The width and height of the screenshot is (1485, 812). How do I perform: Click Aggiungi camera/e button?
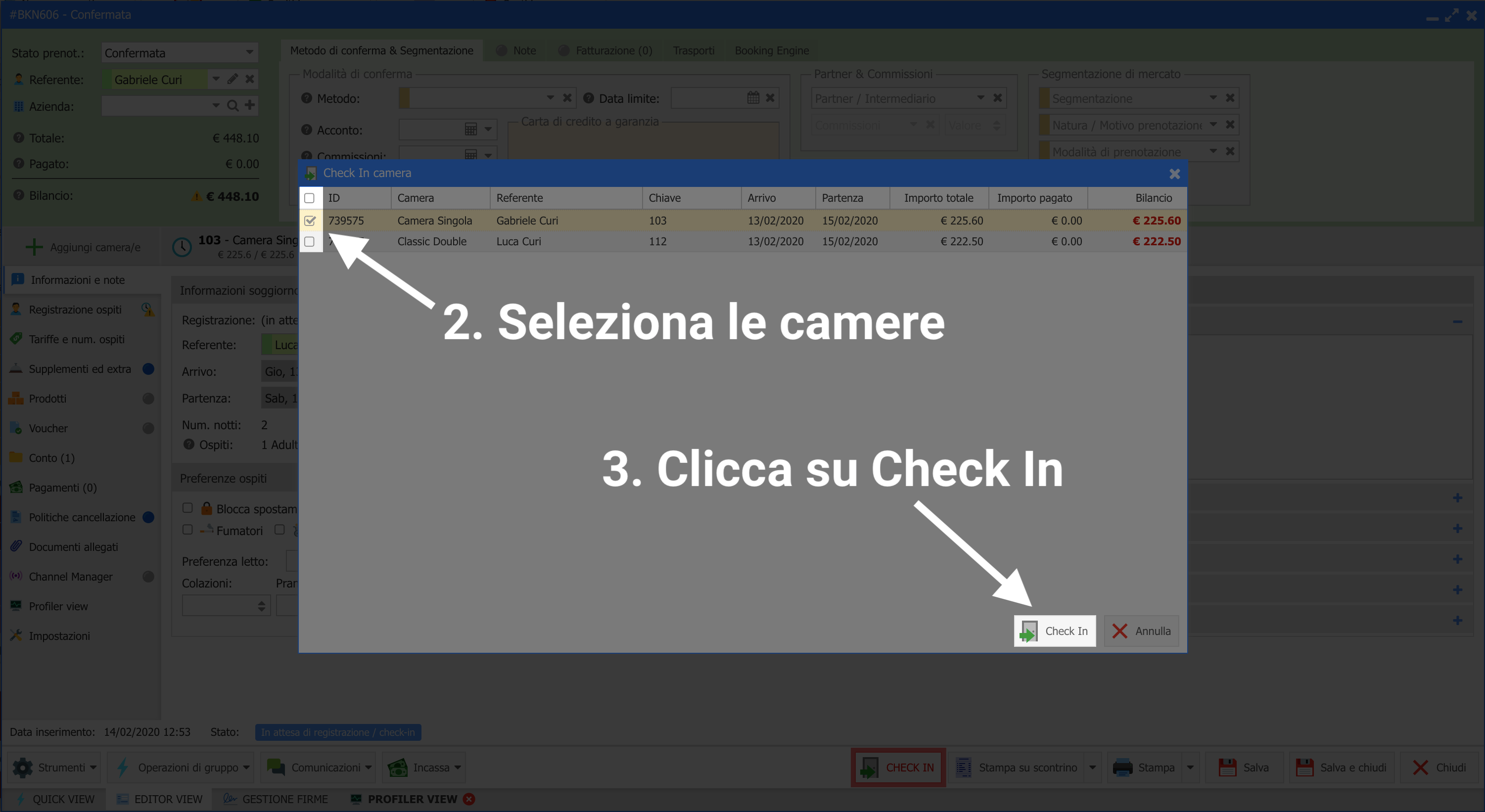pyautogui.click(x=83, y=247)
